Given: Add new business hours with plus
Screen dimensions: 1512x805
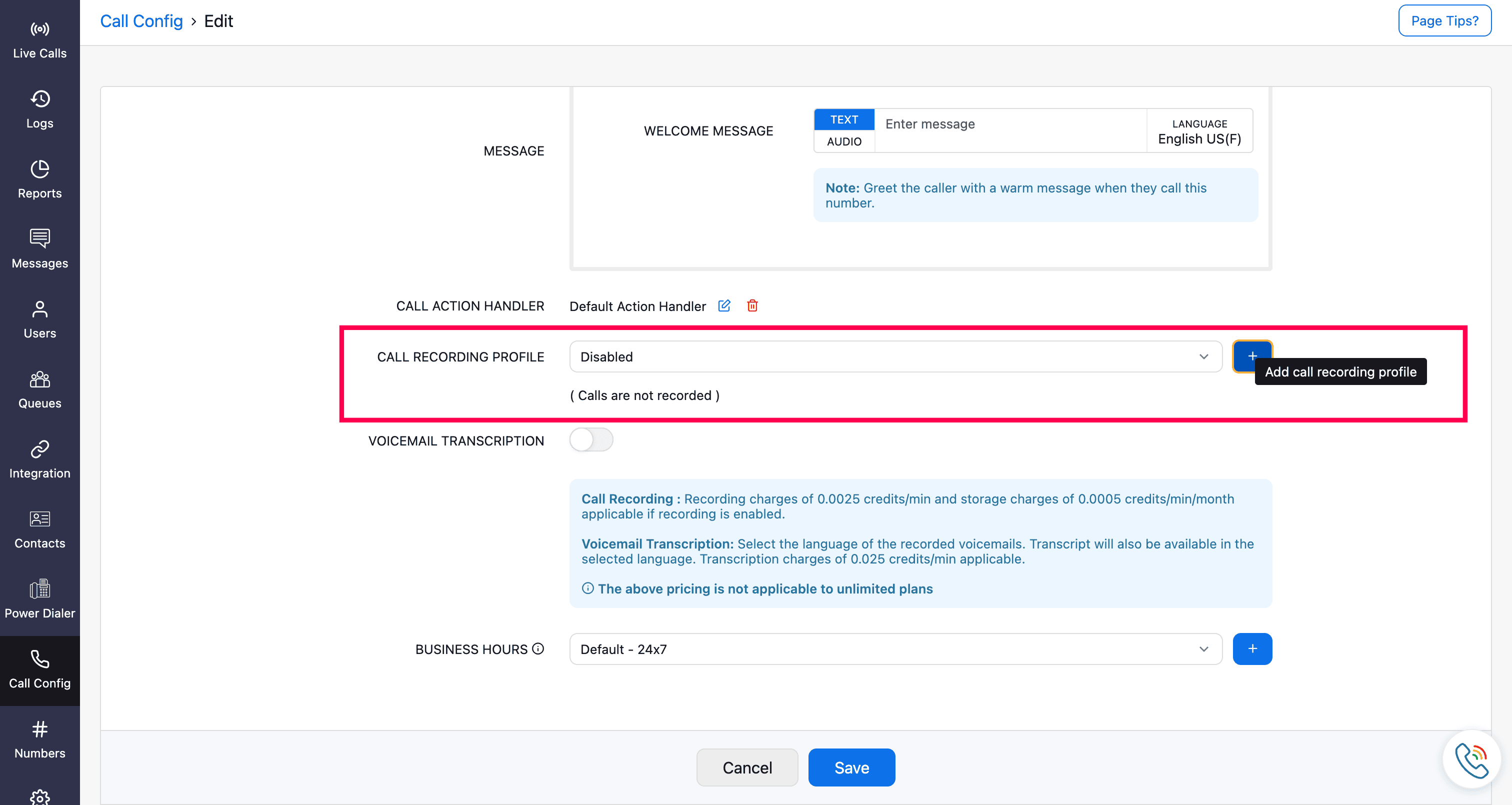Looking at the screenshot, I should (x=1252, y=649).
